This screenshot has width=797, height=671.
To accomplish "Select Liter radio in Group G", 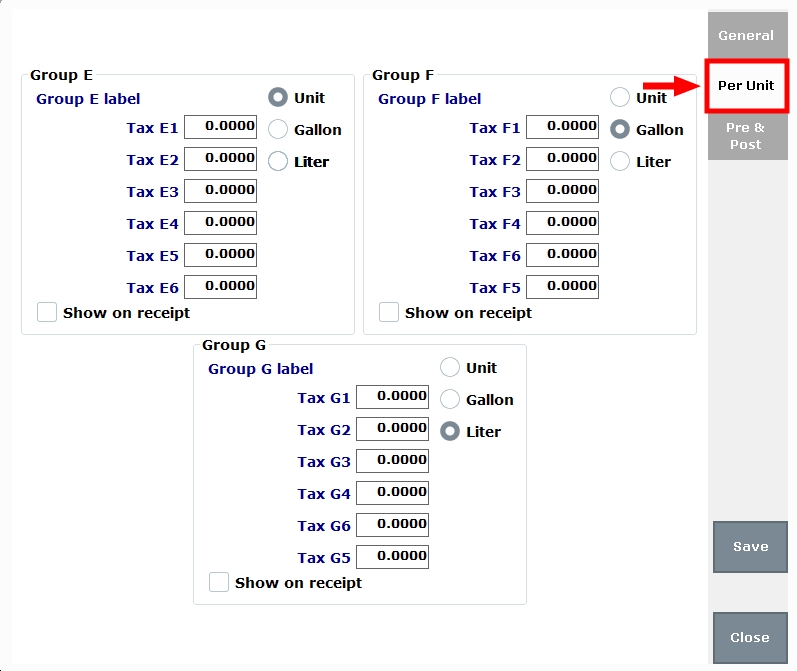I will coord(450,431).
